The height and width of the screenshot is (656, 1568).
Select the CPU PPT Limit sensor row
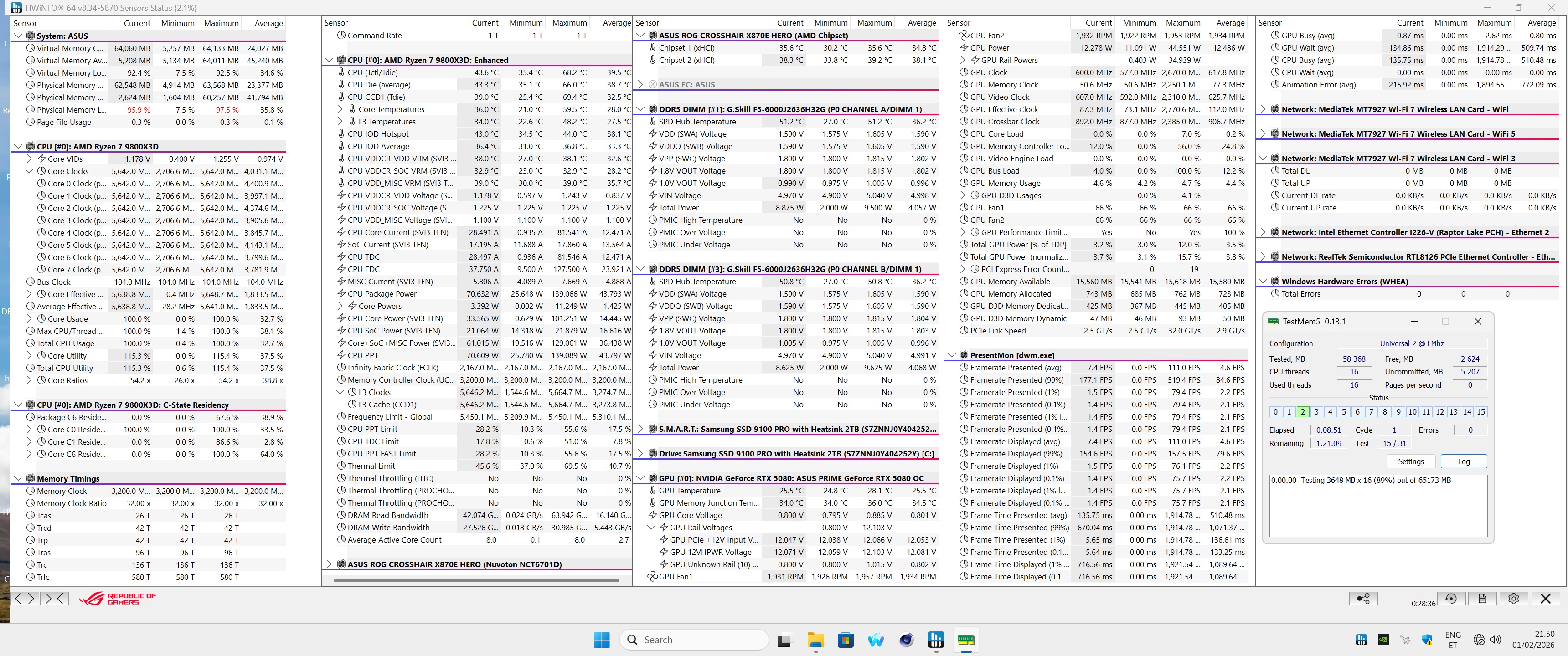click(x=372, y=429)
